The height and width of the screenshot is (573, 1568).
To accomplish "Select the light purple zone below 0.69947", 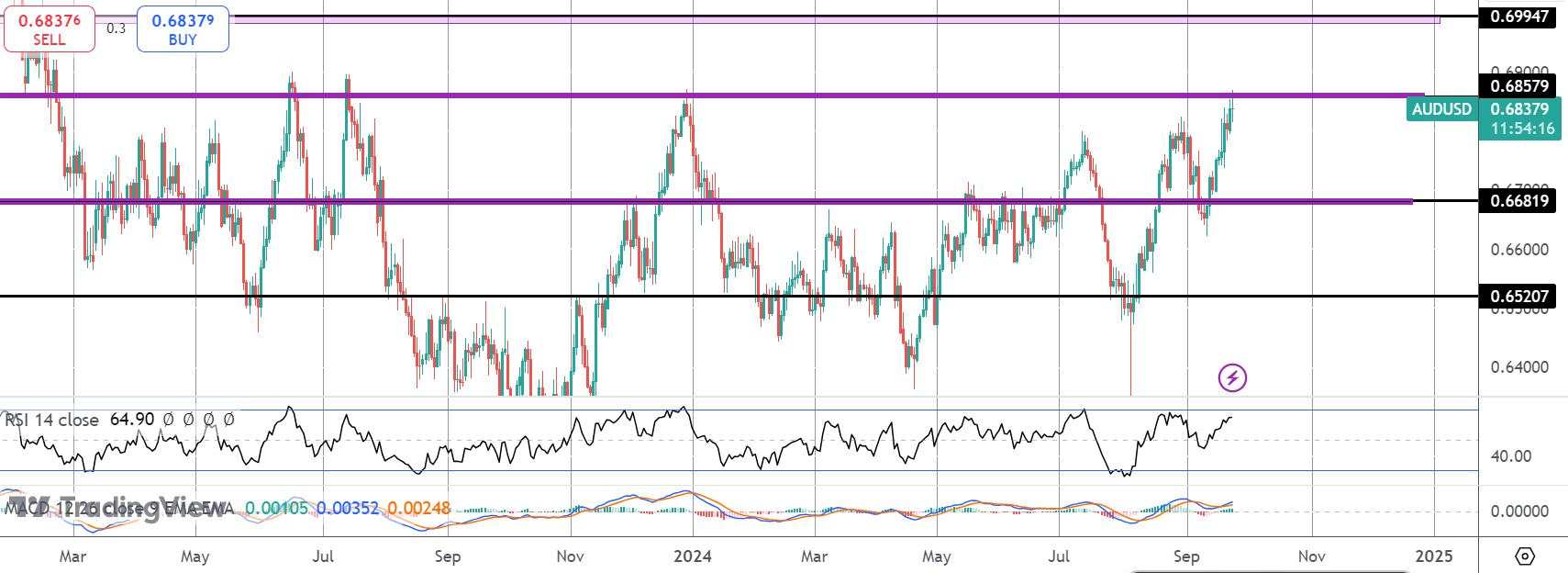I will click(x=720, y=19).
